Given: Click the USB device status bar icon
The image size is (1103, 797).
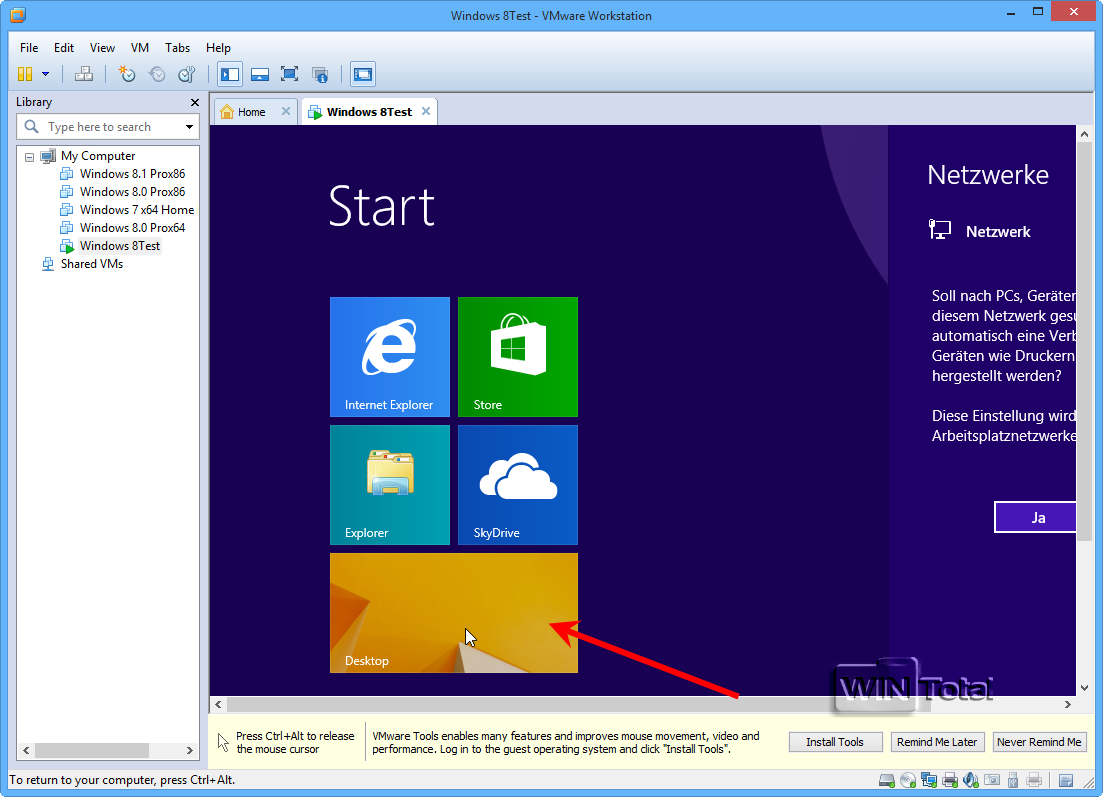Looking at the screenshot, I should [1013, 780].
